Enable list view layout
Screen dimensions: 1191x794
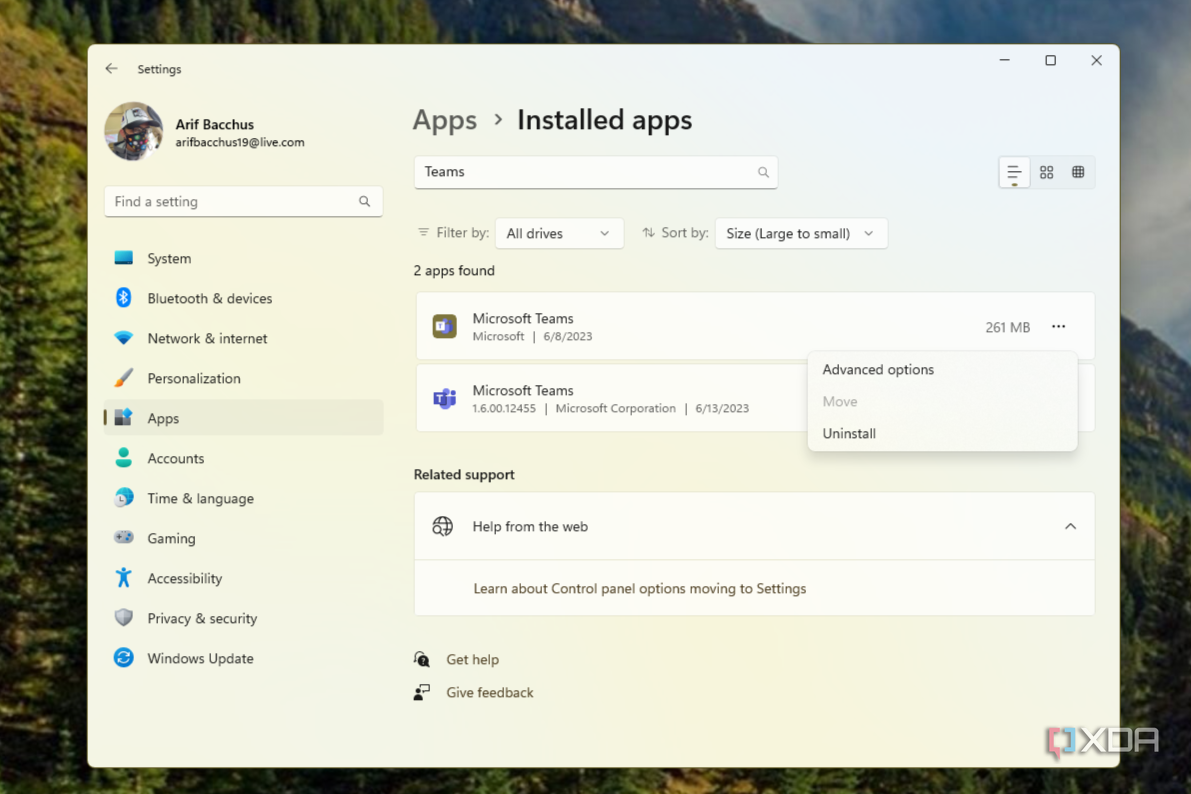pyautogui.click(x=1014, y=172)
